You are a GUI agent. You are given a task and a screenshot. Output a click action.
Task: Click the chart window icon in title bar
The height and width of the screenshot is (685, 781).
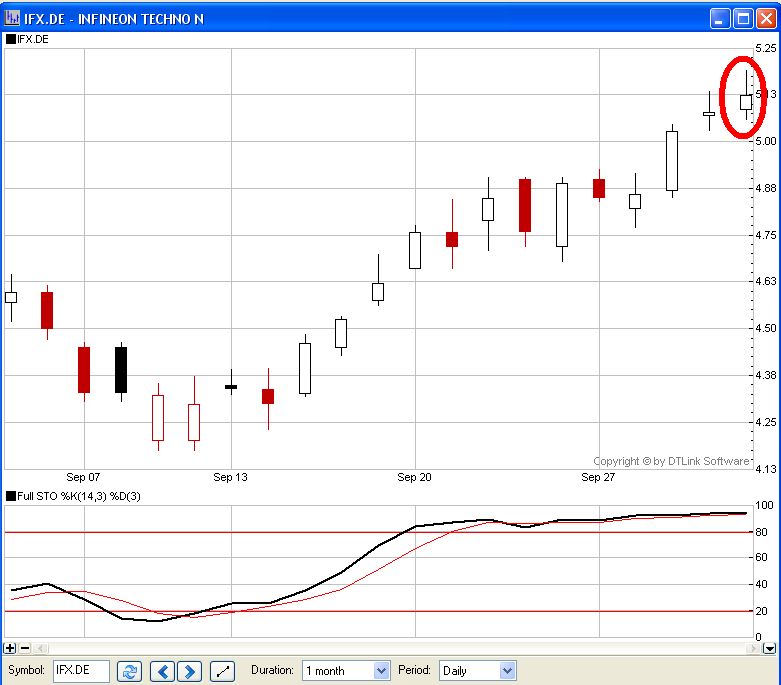pos(11,18)
